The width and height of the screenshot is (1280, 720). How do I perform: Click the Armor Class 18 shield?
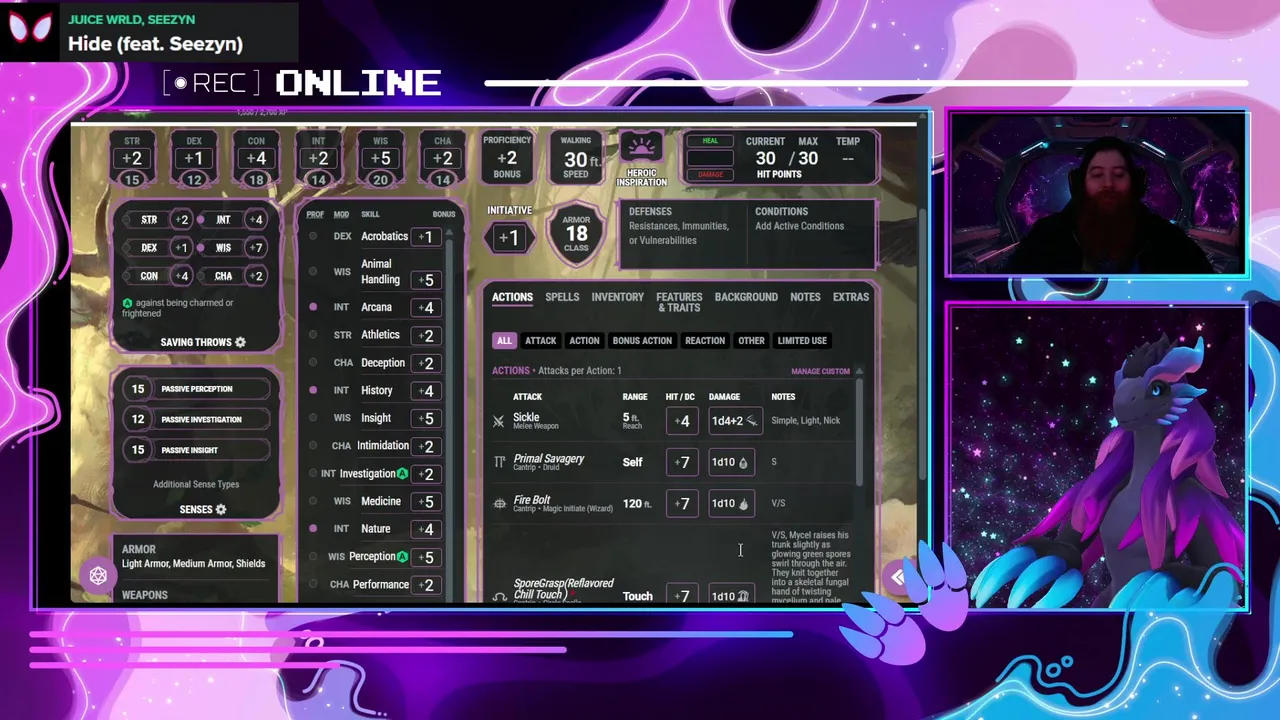576,233
